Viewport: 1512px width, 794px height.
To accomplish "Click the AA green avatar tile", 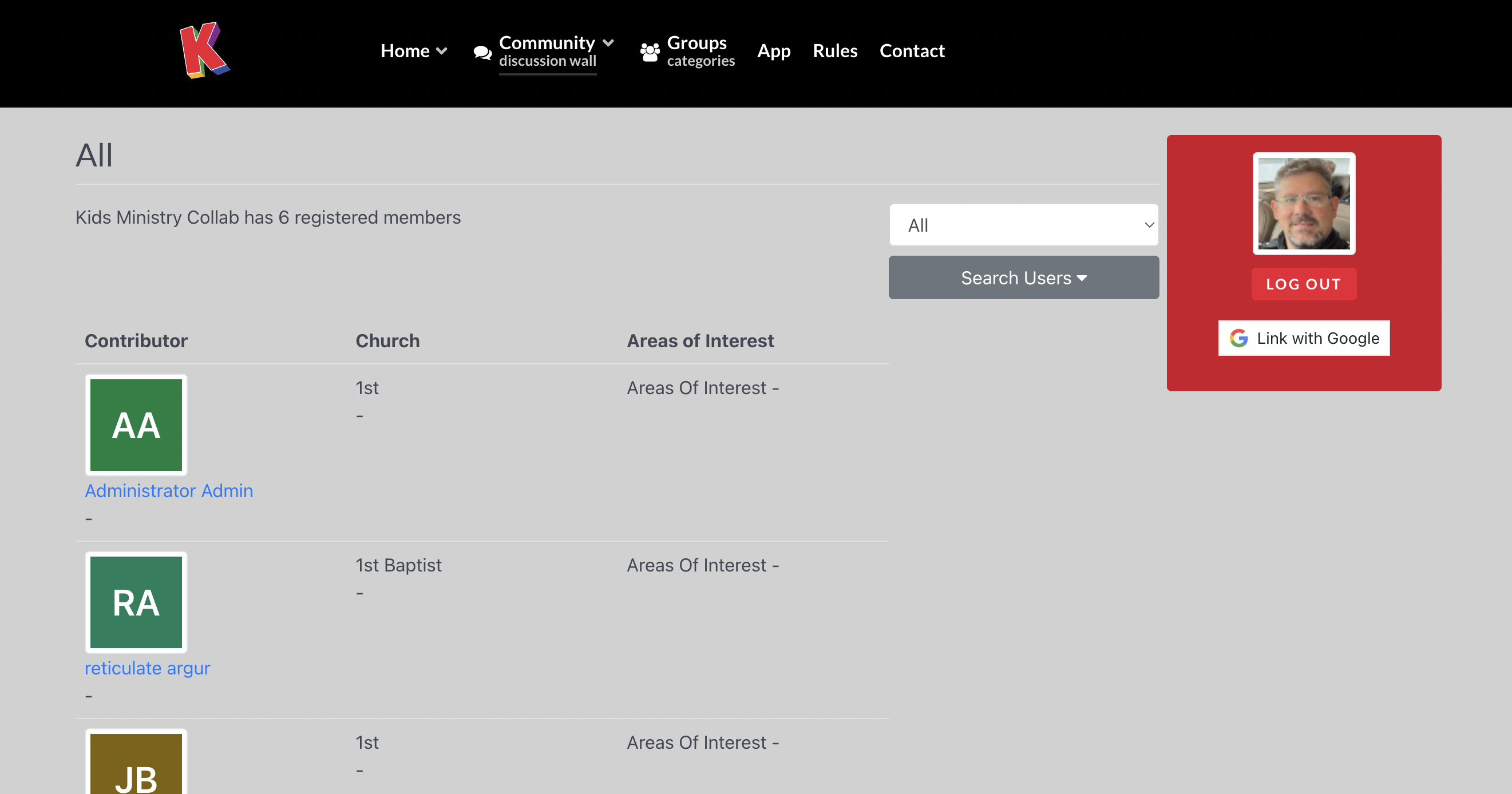I will (x=136, y=425).
